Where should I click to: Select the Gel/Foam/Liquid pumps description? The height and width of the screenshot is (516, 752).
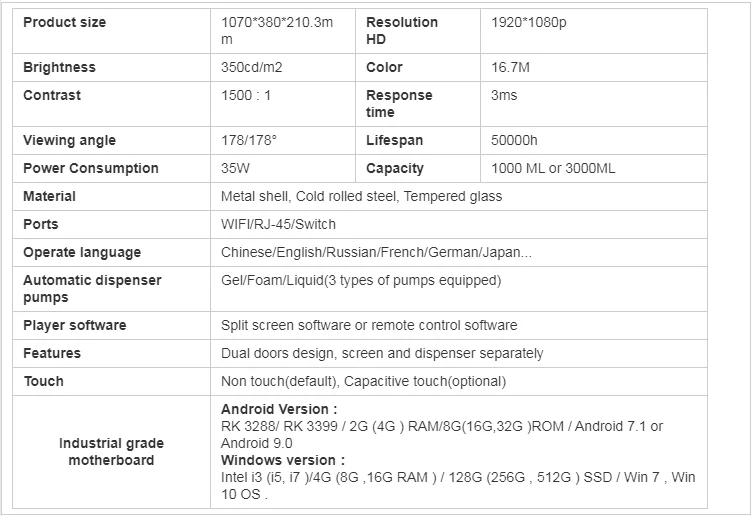coord(361,280)
